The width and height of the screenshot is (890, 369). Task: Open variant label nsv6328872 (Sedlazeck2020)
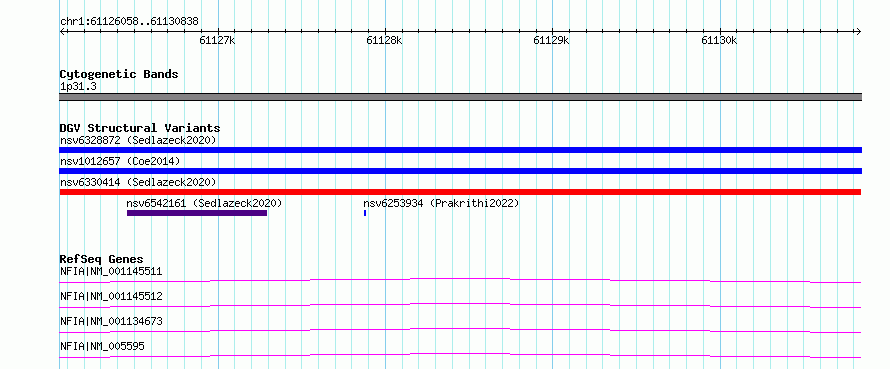coord(138,140)
